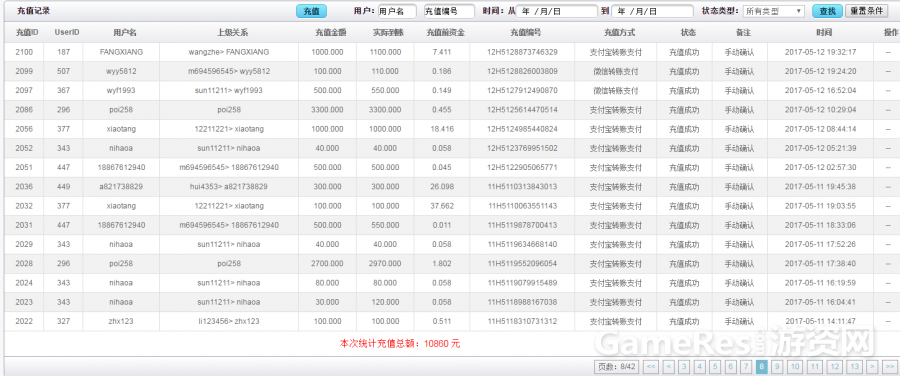Click 手动确认 remark in row 2036
900x376 pixels.
[739, 187]
